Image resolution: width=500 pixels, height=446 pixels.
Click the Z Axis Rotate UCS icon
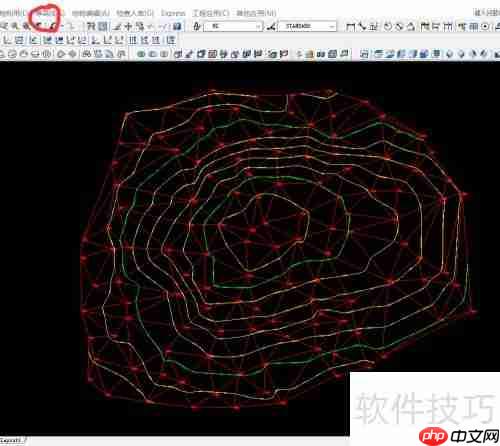coord(156,40)
